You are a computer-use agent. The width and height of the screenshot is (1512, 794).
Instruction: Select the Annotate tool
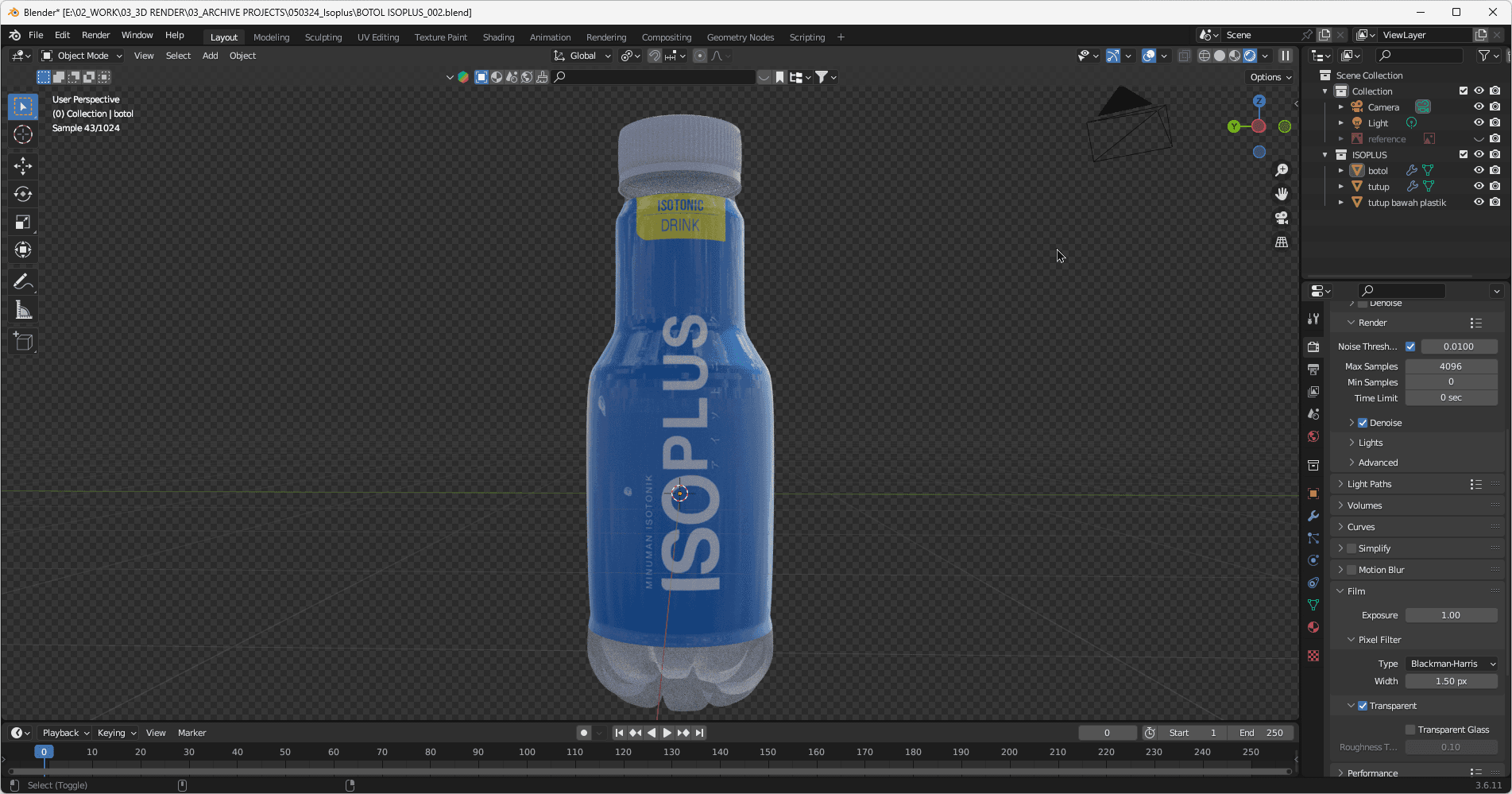click(23, 281)
